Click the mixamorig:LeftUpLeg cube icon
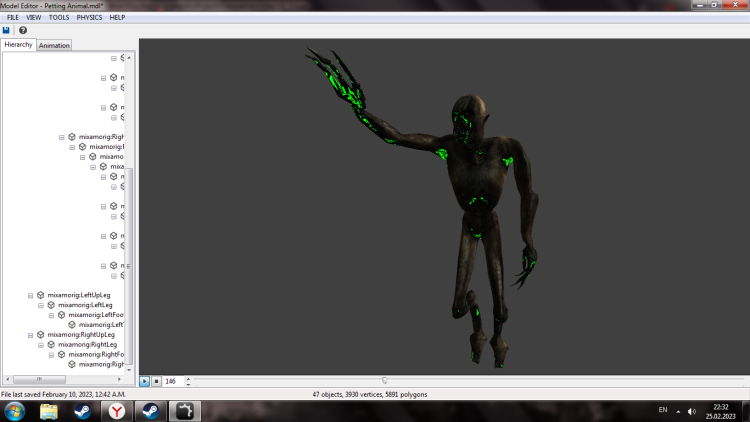 click(x=40, y=295)
